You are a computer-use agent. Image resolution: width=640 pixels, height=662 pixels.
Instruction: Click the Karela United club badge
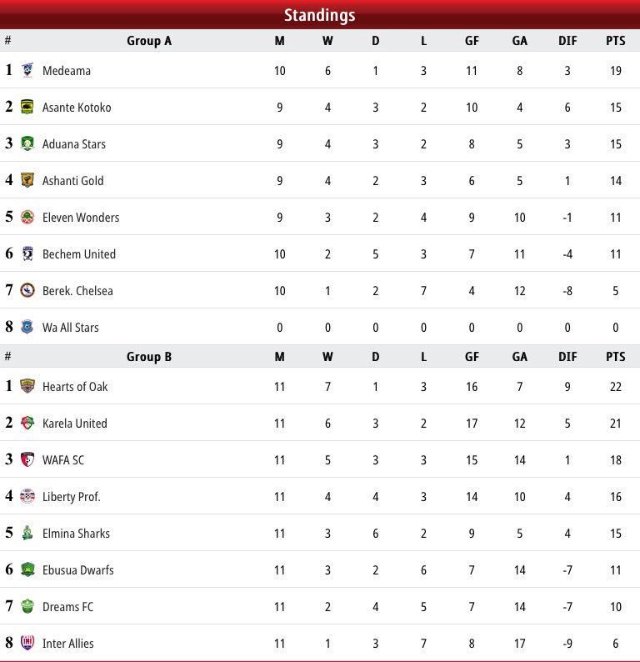27,423
